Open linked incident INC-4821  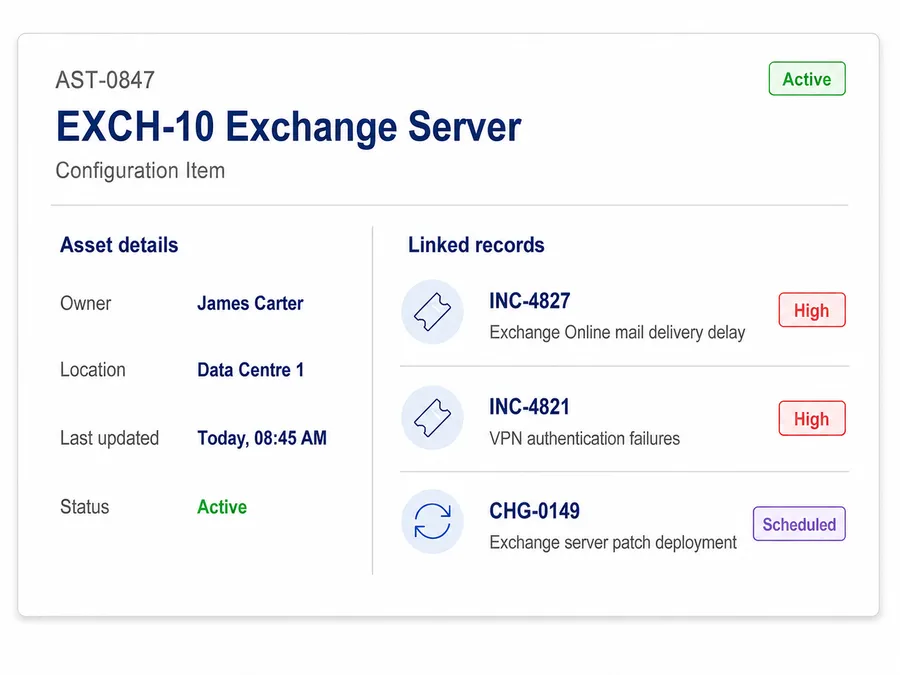529,406
